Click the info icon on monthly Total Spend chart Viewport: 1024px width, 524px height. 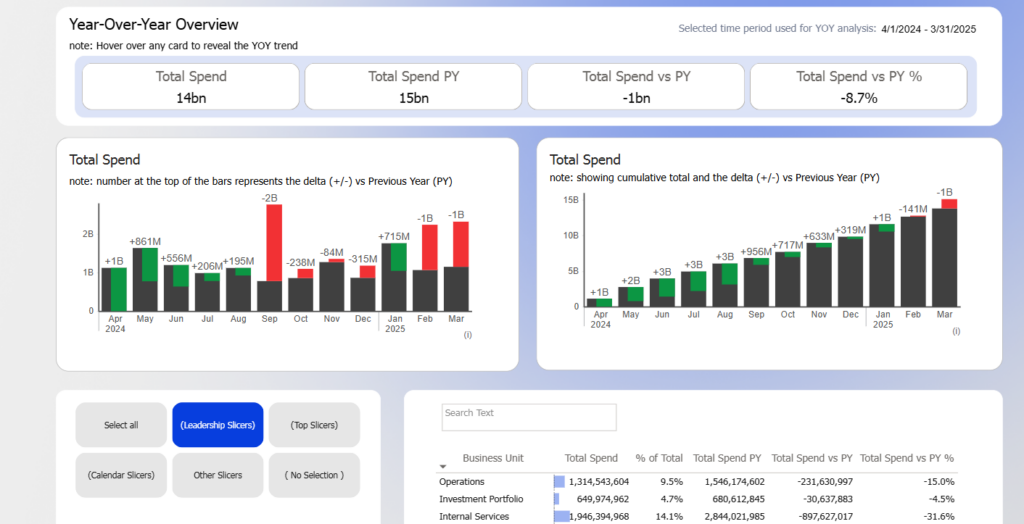pyautogui.click(x=468, y=335)
